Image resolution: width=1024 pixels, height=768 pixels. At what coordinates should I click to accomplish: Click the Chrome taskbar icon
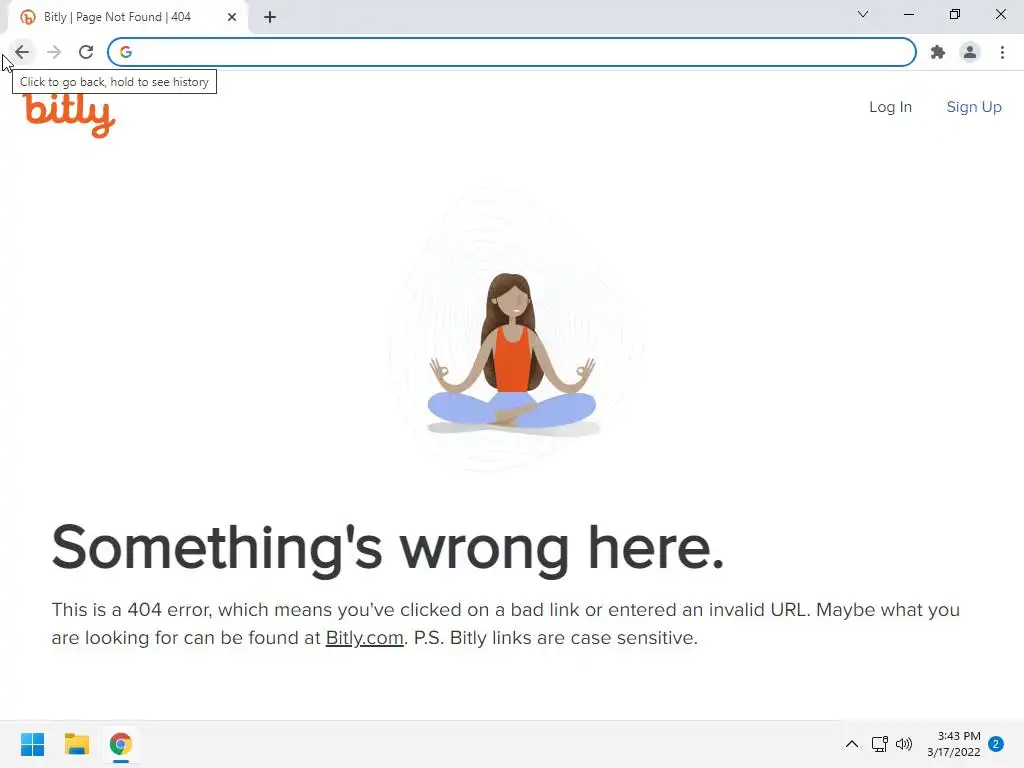pos(121,744)
